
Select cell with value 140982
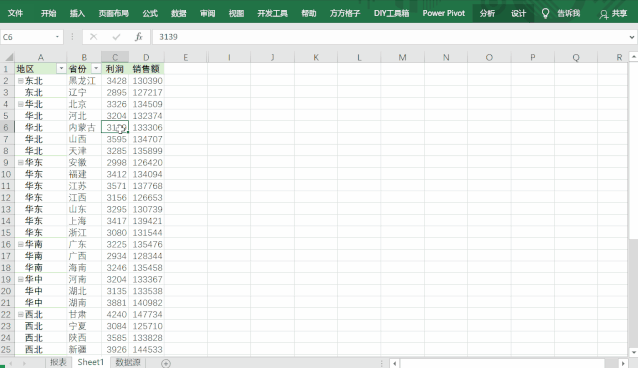tap(146, 302)
